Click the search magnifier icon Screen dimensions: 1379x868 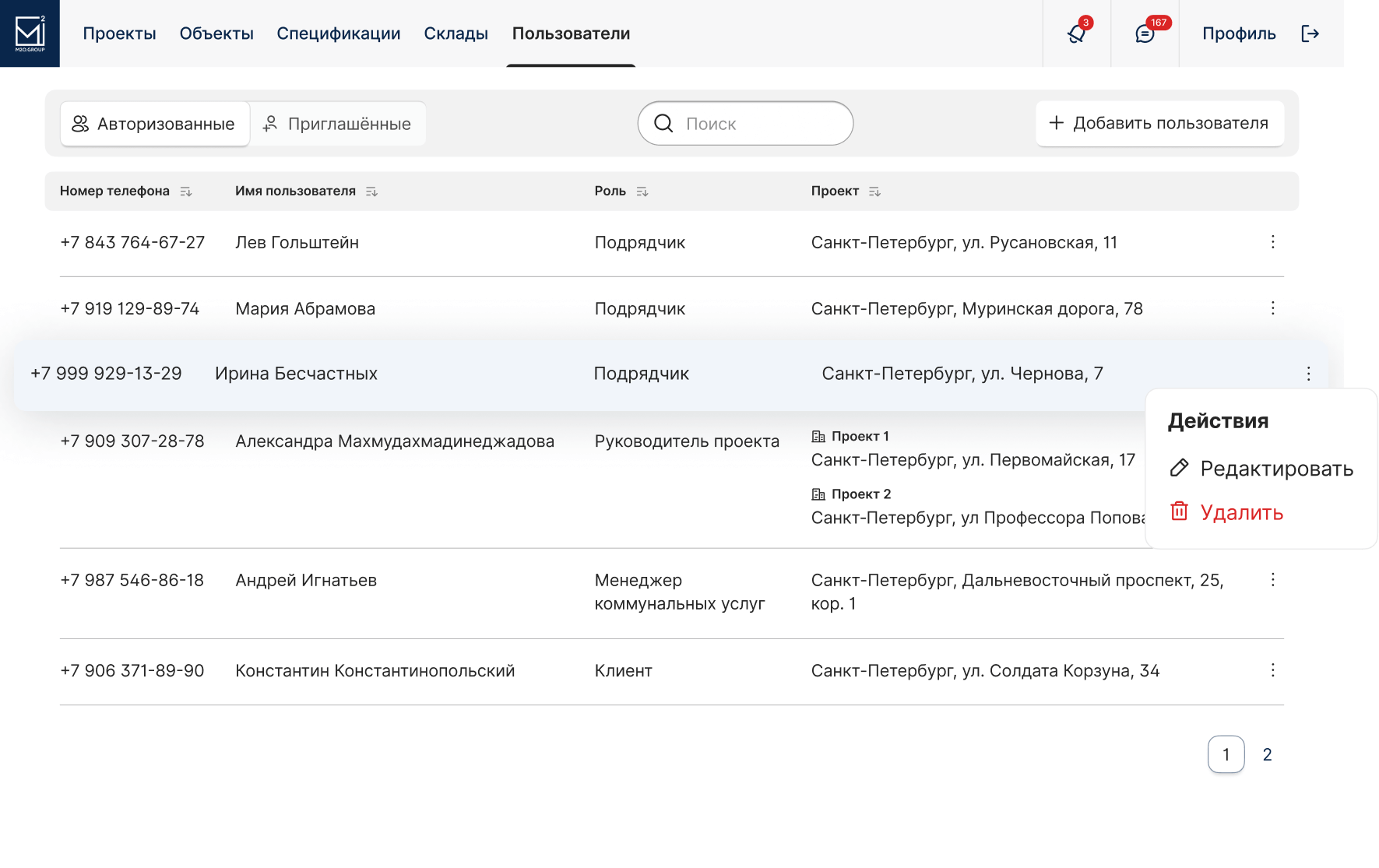point(663,123)
